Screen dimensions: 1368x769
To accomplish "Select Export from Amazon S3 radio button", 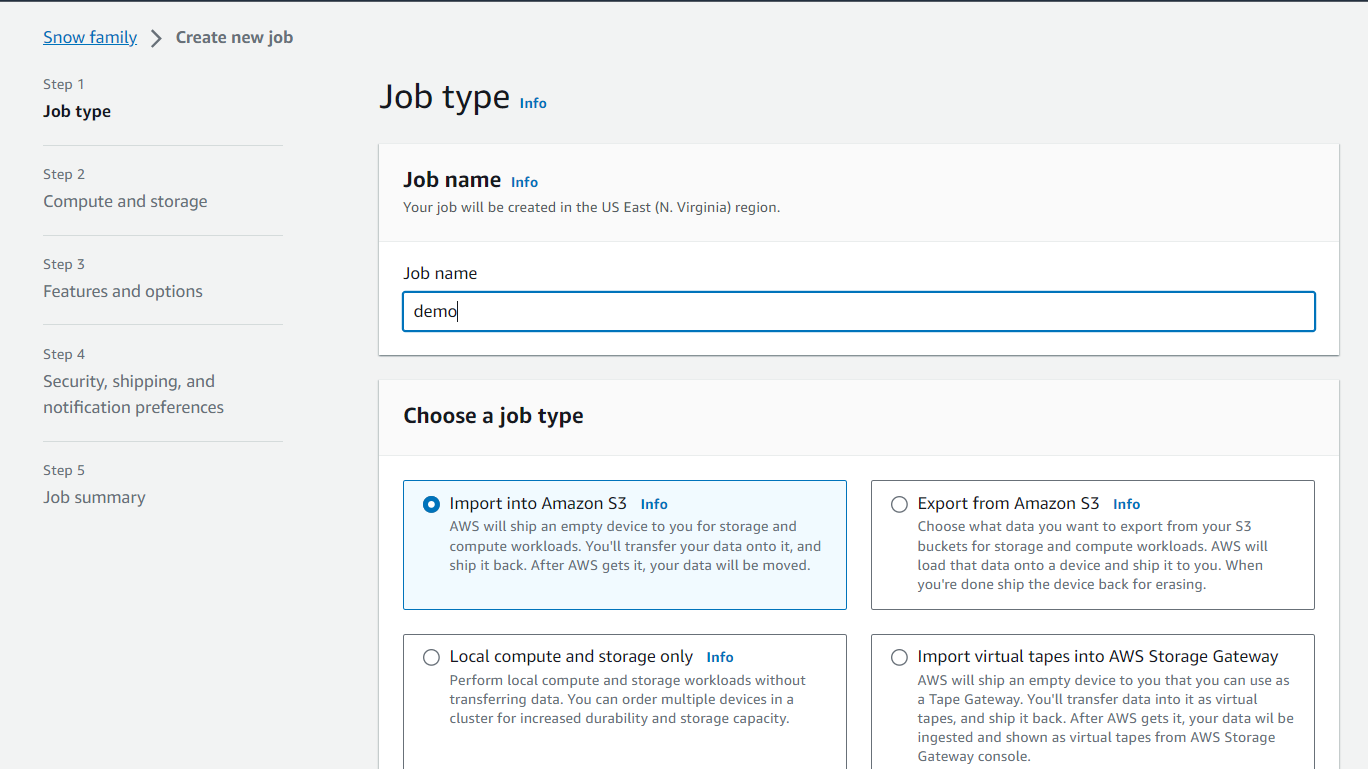I will (899, 505).
